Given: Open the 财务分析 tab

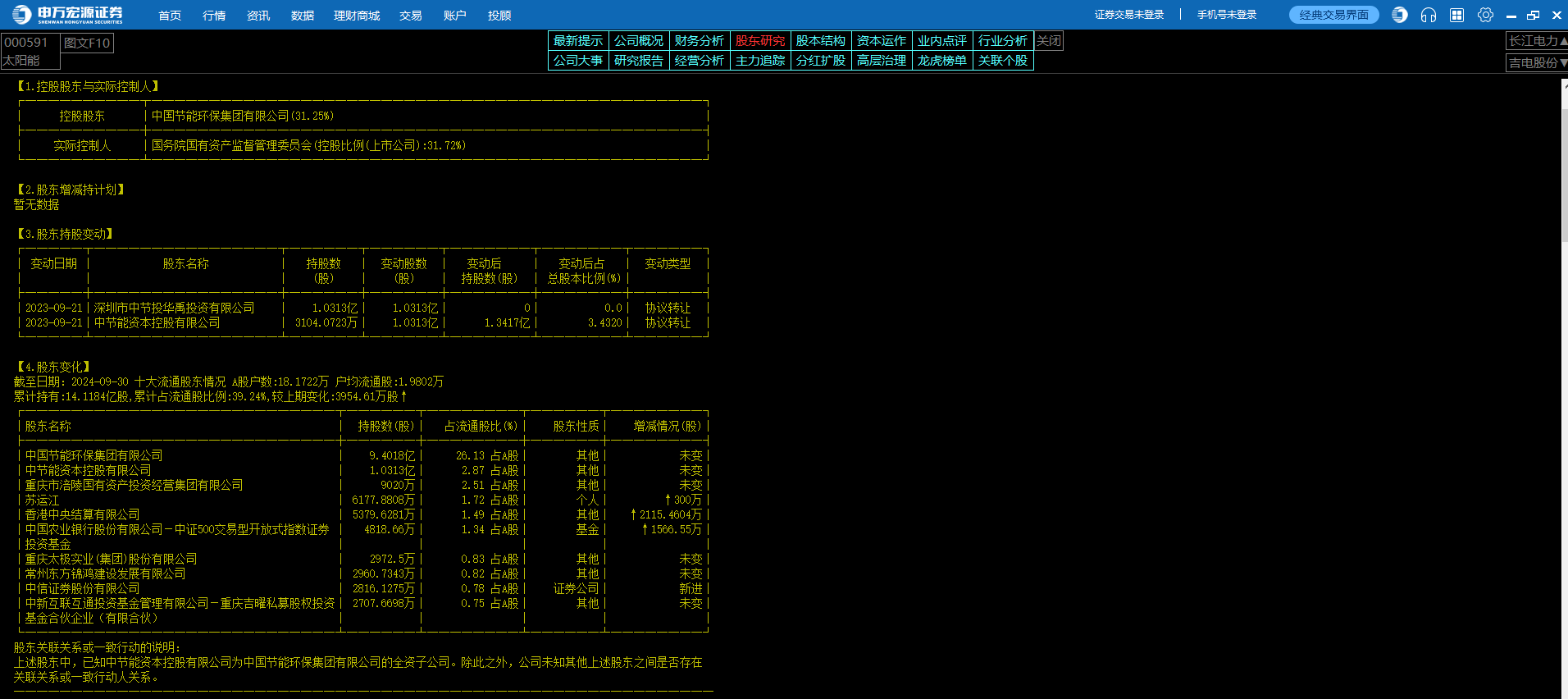Looking at the screenshot, I should tap(700, 40).
